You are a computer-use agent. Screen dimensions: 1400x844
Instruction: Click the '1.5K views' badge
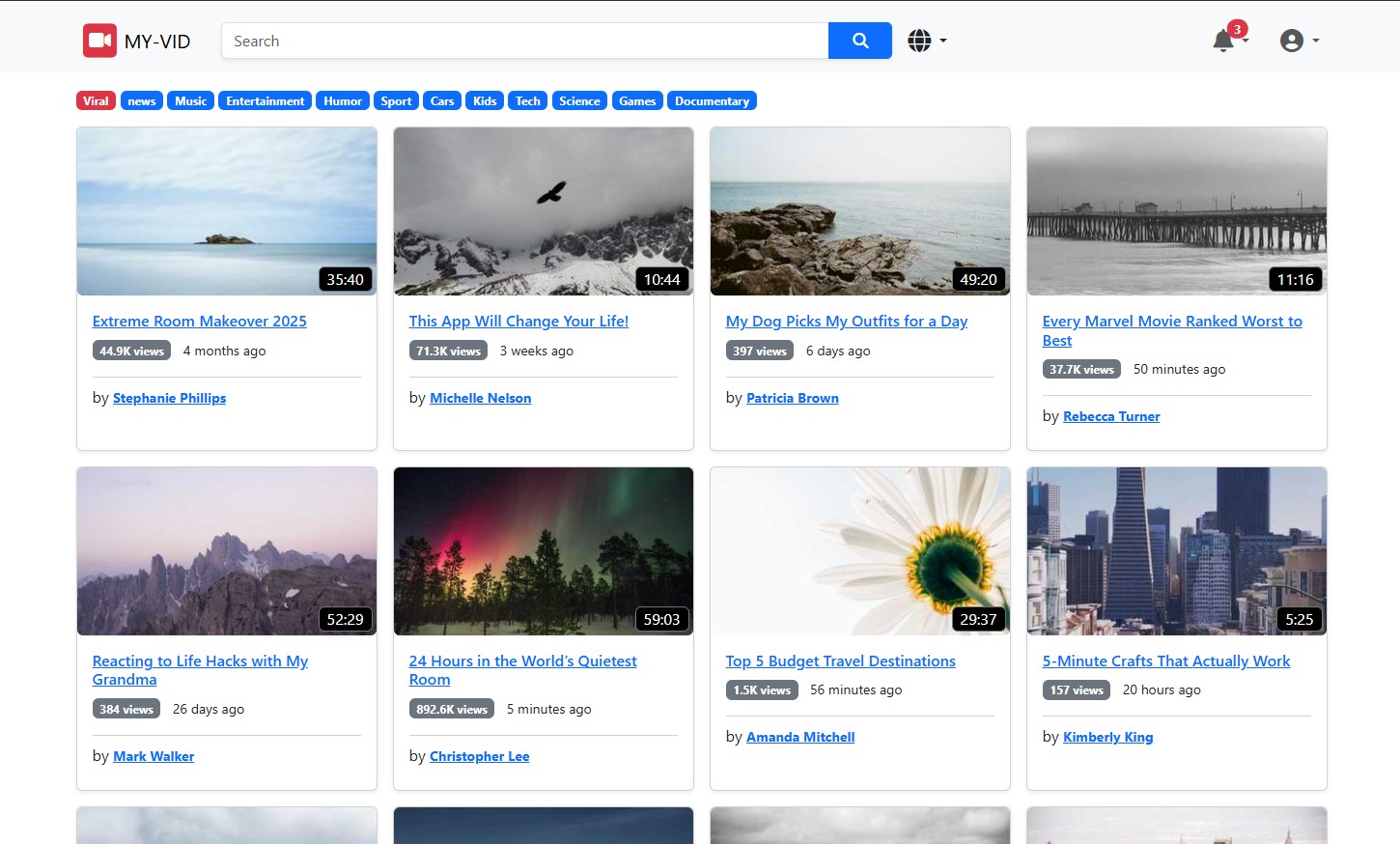762,689
